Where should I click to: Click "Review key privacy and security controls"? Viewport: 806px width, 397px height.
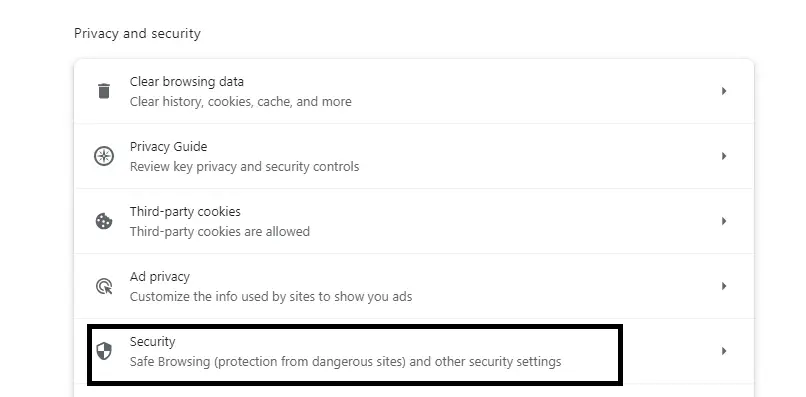coord(244,167)
